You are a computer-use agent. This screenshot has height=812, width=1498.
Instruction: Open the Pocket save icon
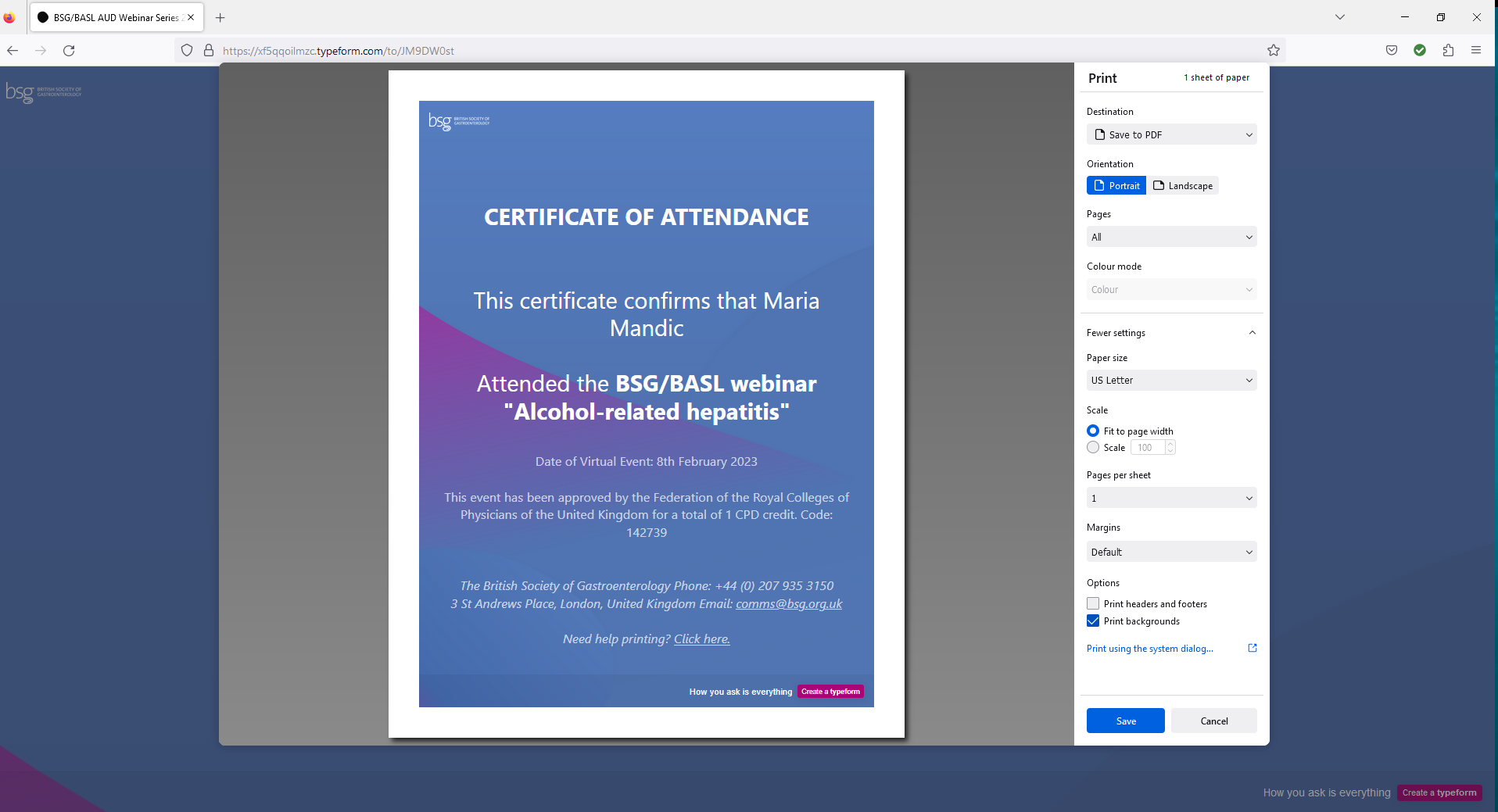click(1392, 51)
